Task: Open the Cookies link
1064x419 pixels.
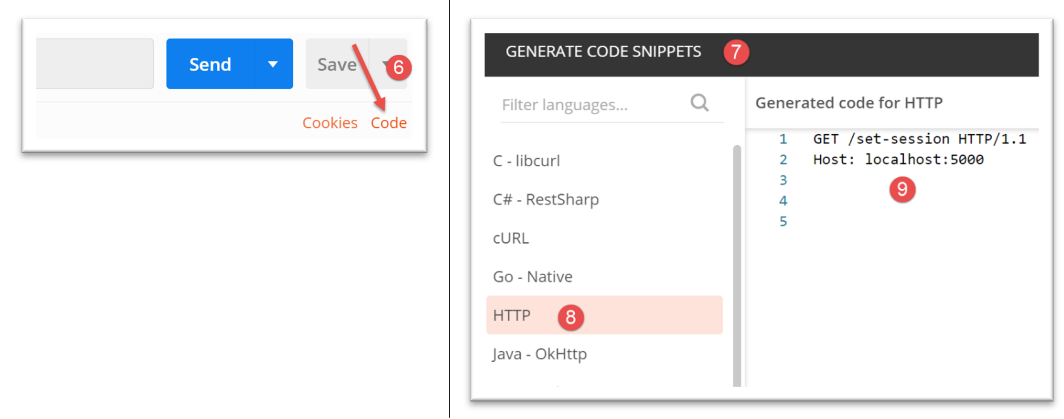Action: 330,123
